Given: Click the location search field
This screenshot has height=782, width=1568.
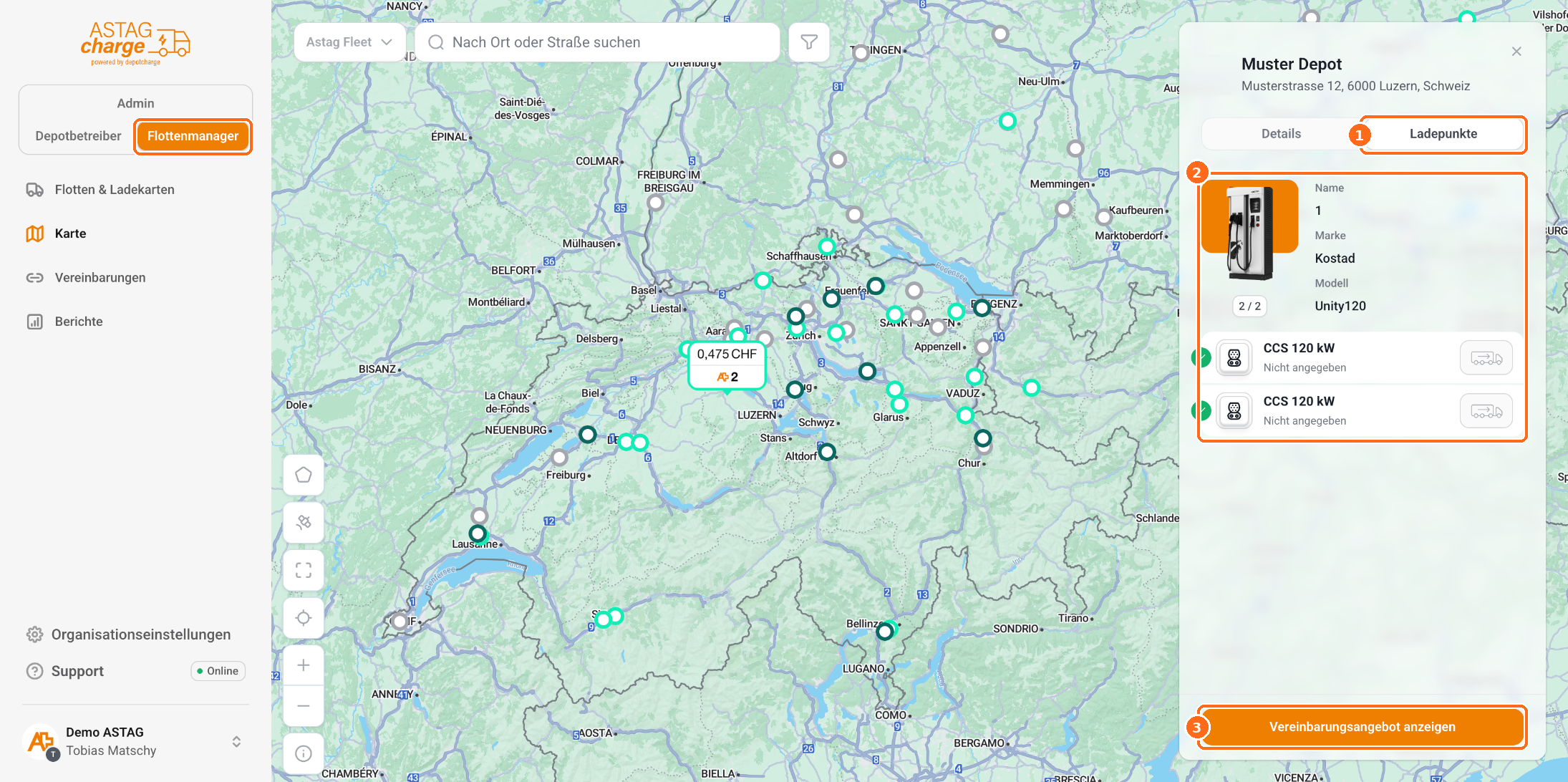Looking at the screenshot, I should pyautogui.click(x=598, y=42).
